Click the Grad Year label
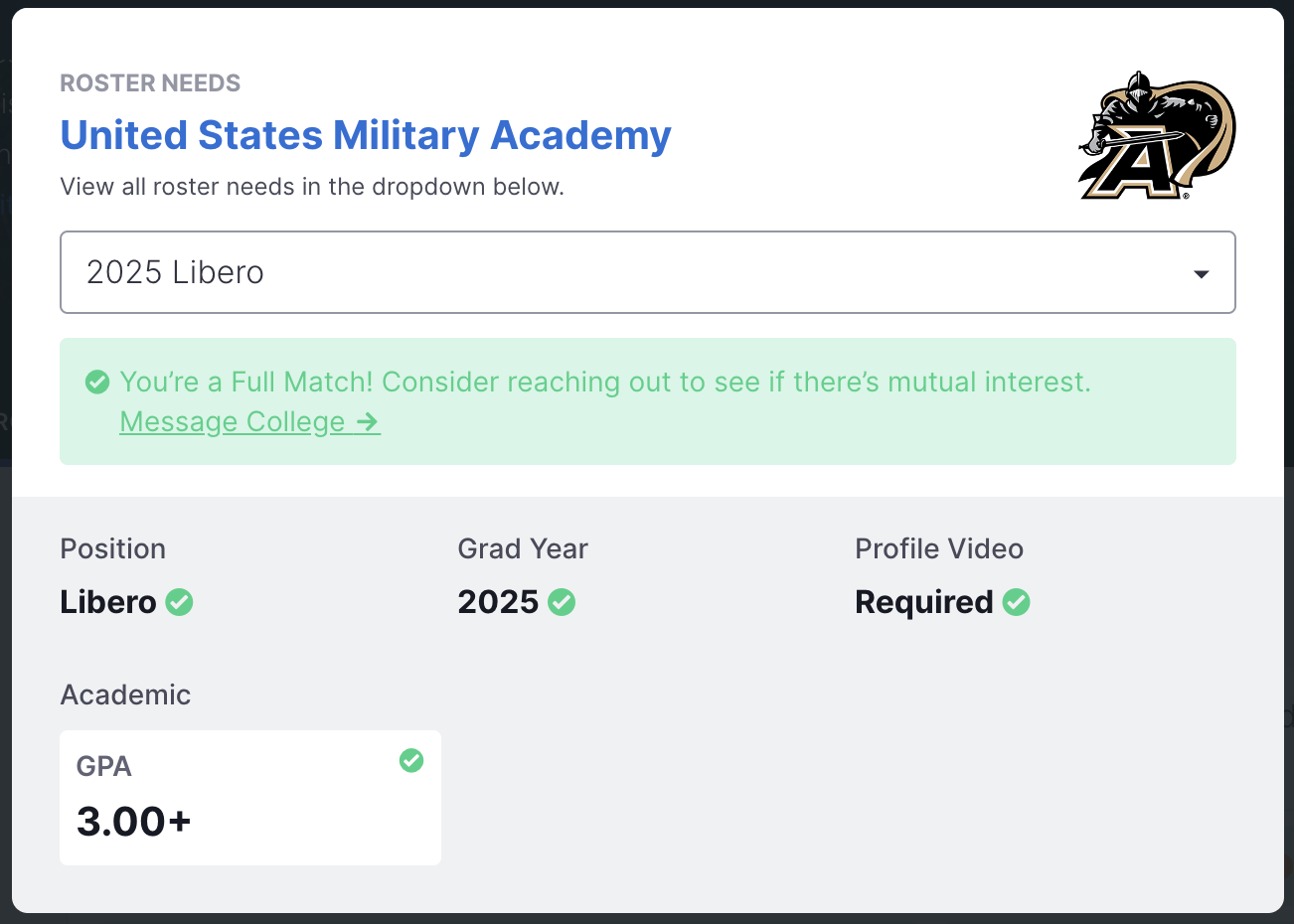This screenshot has height=924, width=1294. coord(523,549)
